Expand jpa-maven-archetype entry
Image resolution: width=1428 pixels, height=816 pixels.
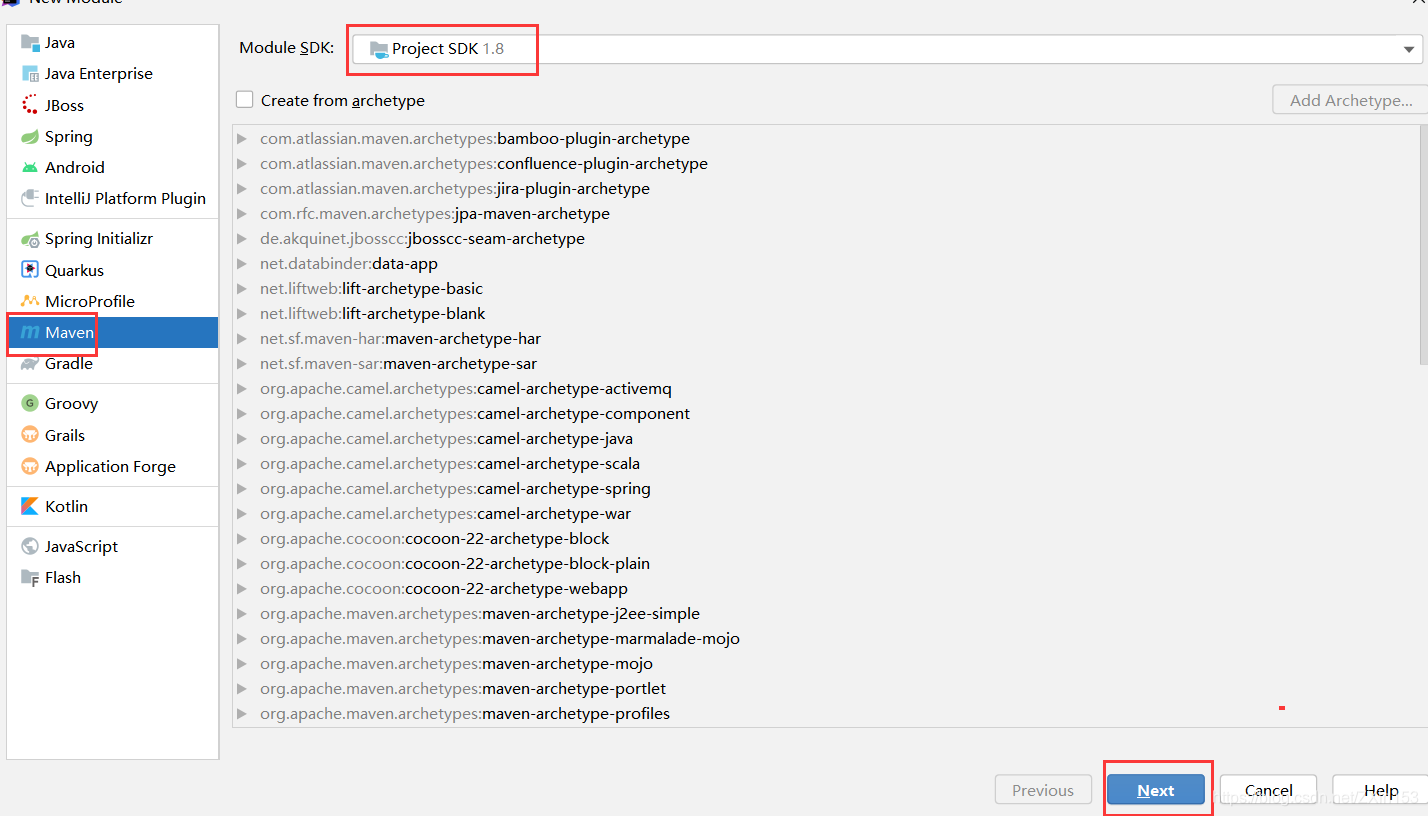(242, 214)
